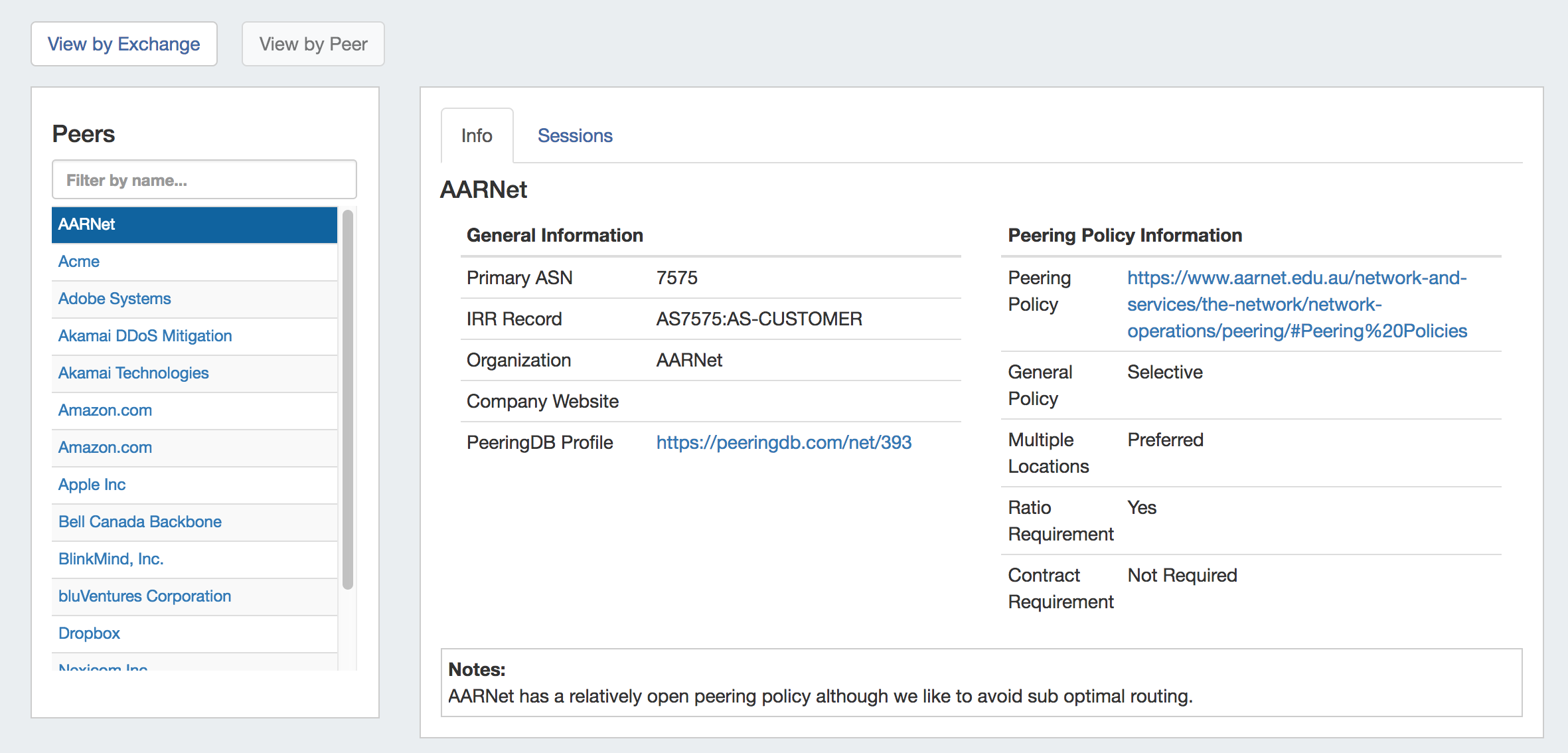Open the PeeringDB profile link
The width and height of the screenshot is (1568, 753).
click(x=784, y=442)
